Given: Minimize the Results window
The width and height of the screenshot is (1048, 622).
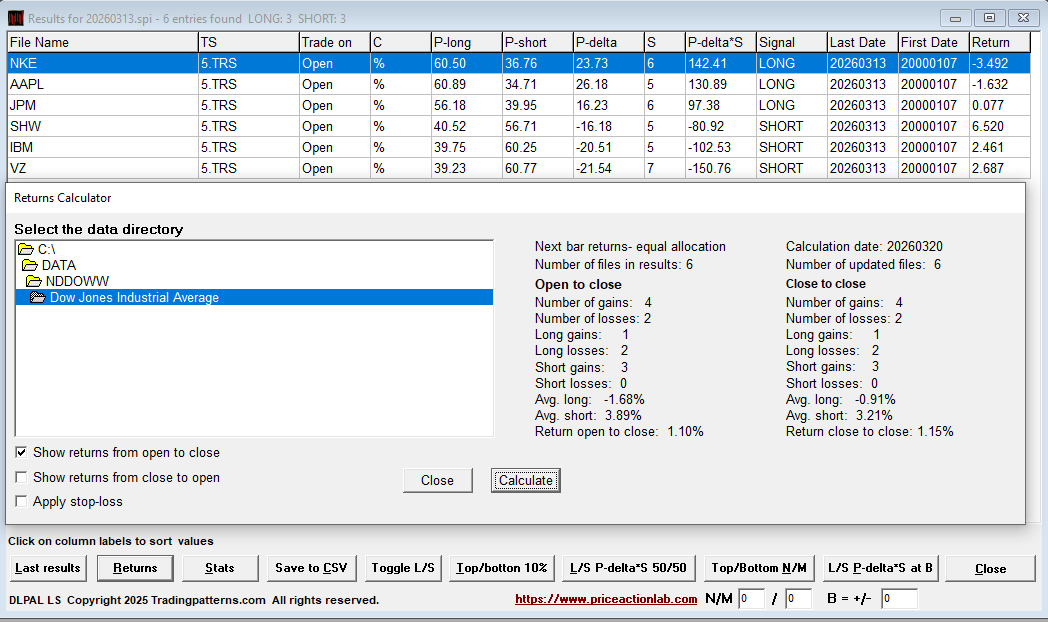Looking at the screenshot, I should click(x=955, y=18).
